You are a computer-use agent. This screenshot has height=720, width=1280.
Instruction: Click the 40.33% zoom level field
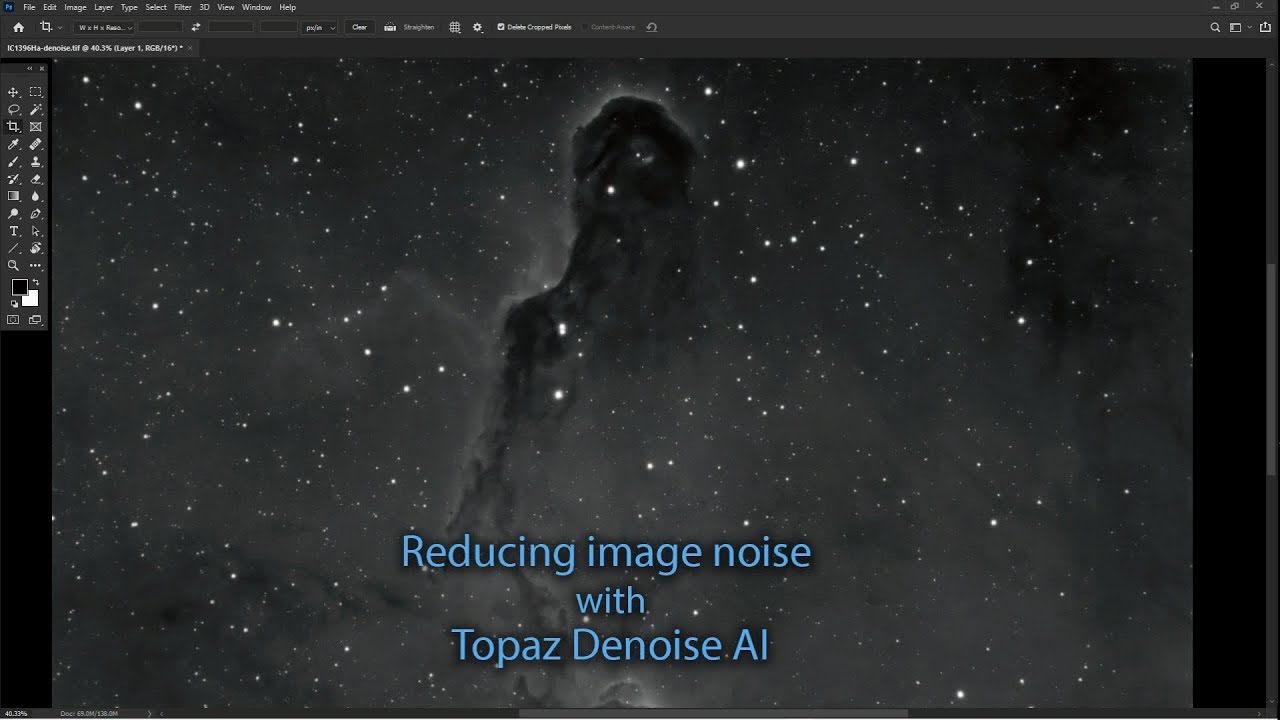pos(15,713)
